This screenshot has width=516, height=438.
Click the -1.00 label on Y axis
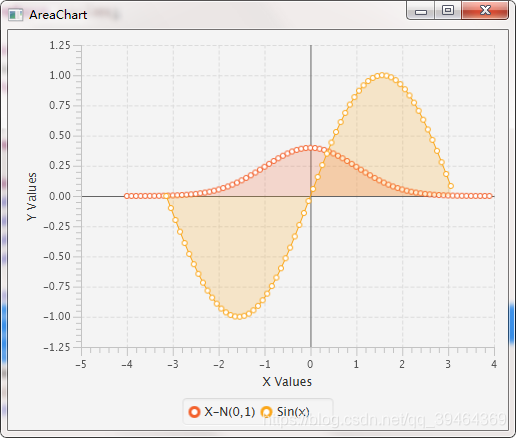[57, 317]
